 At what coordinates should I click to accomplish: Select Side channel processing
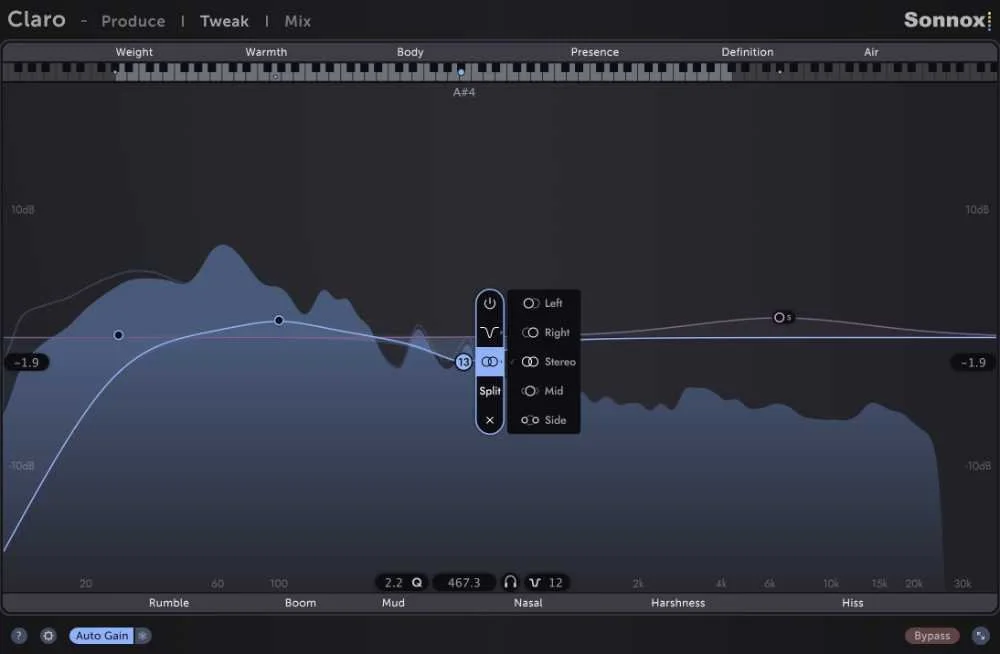543,420
